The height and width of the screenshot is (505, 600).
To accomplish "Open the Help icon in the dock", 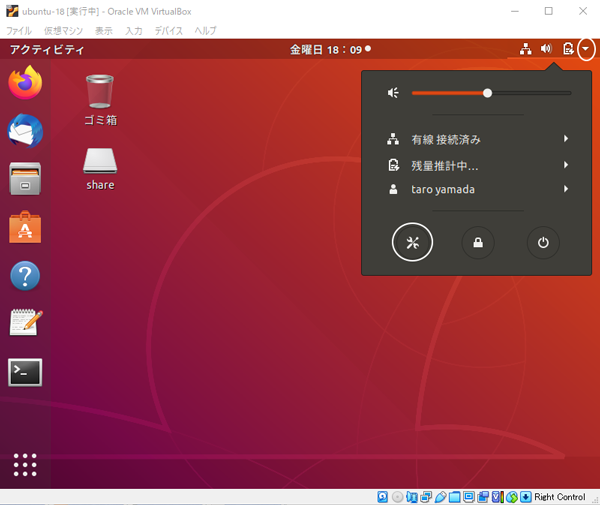I will tap(25, 275).
